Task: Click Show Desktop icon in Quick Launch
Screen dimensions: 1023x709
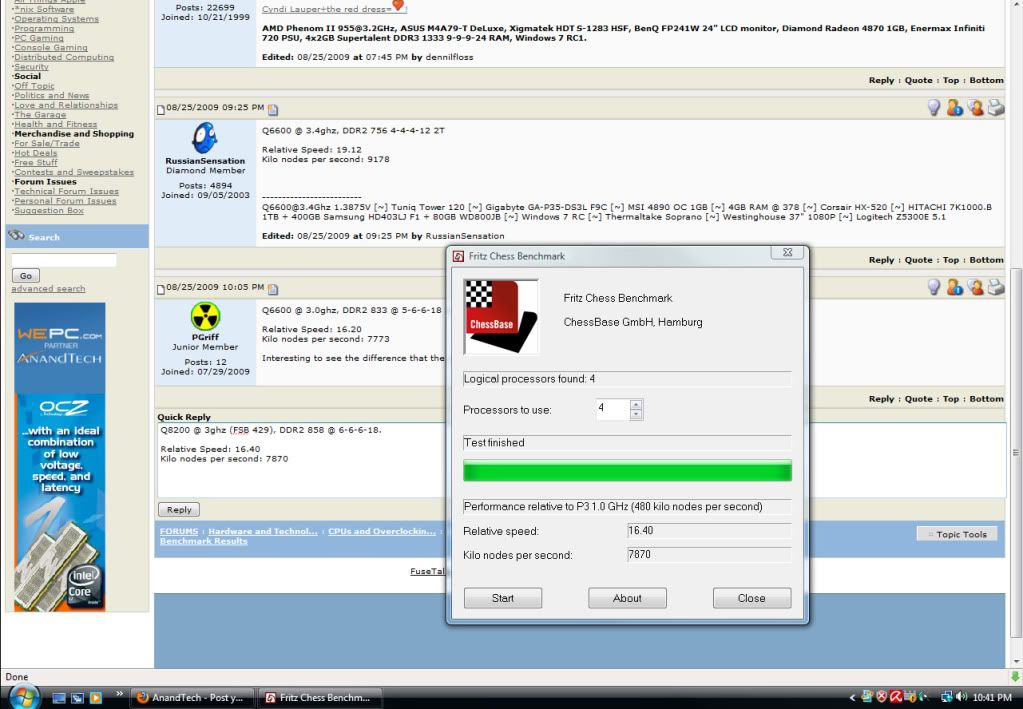Action: click(59, 698)
